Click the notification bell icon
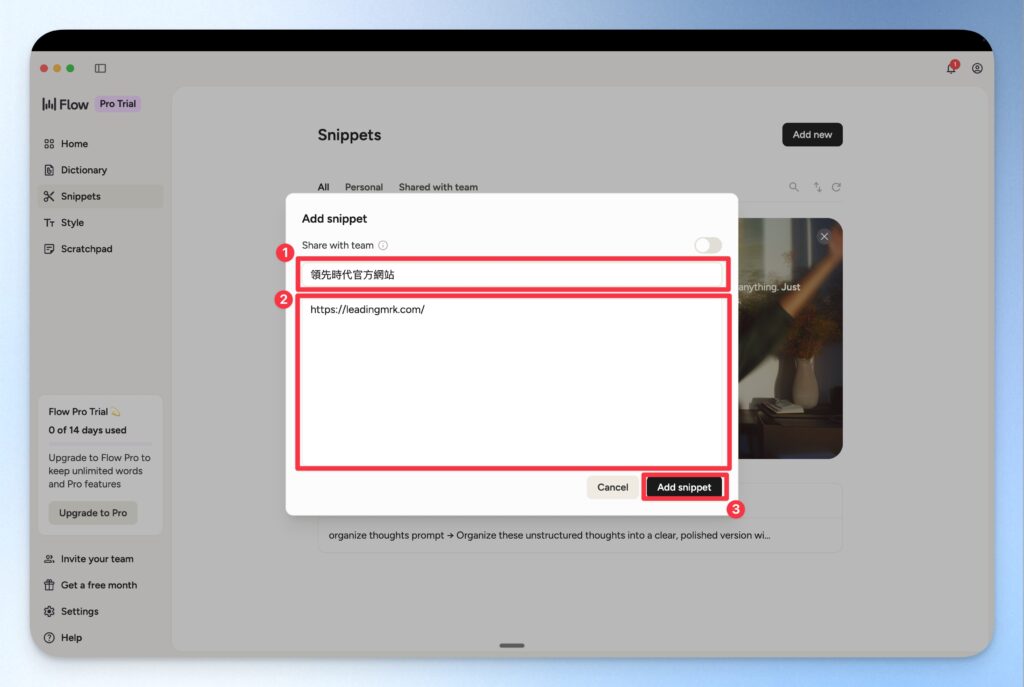The height and width of the screenshot is (687, 1024). [x=951, y=68]
